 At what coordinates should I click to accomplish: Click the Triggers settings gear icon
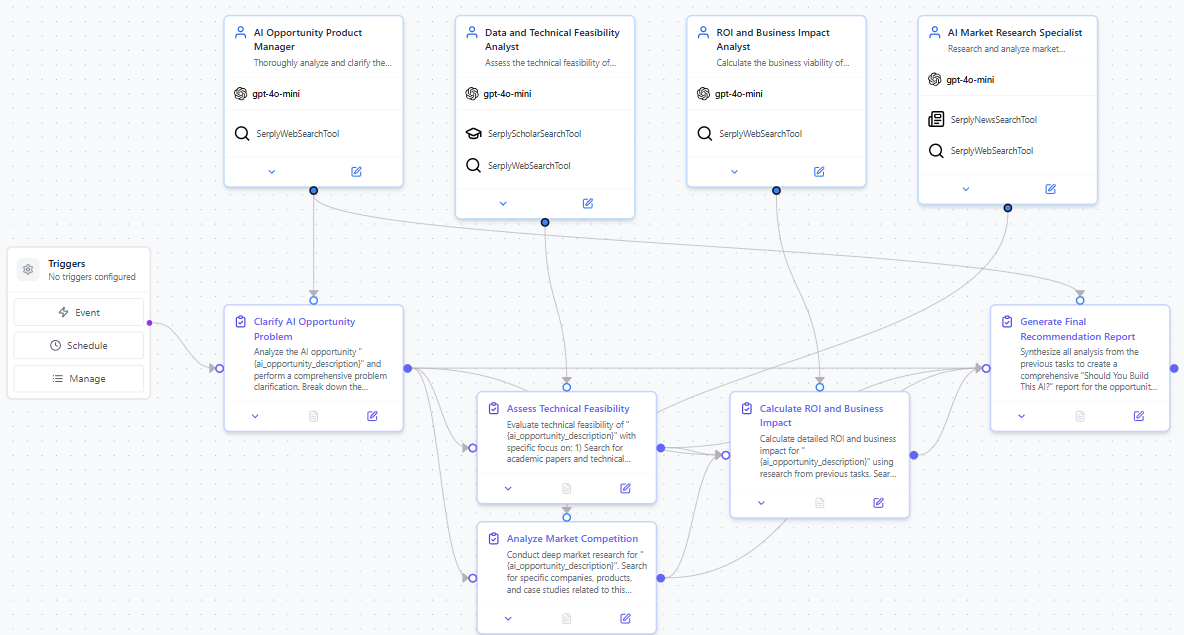[28, 270]
